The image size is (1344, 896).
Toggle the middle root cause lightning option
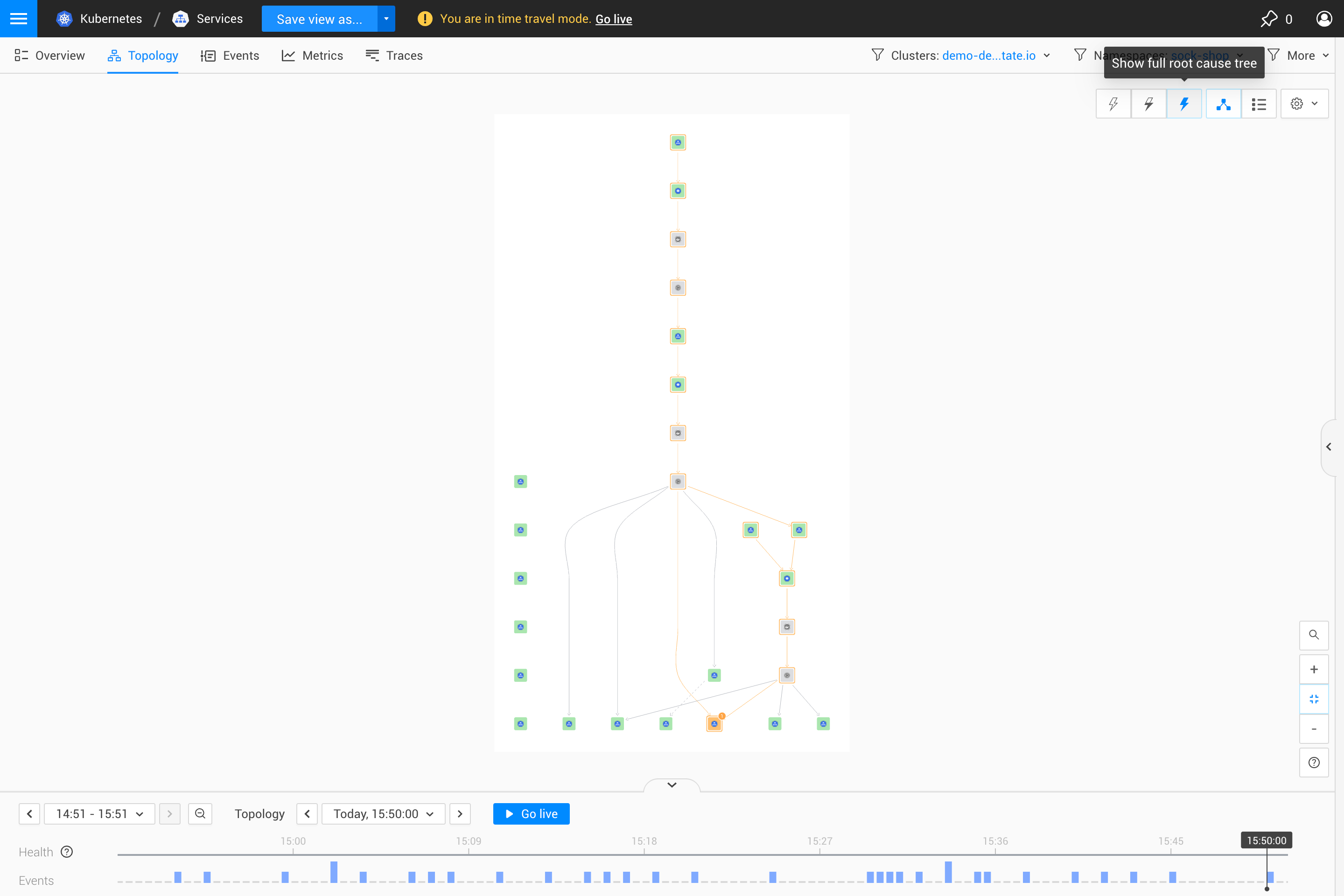tap(1148, 104)
